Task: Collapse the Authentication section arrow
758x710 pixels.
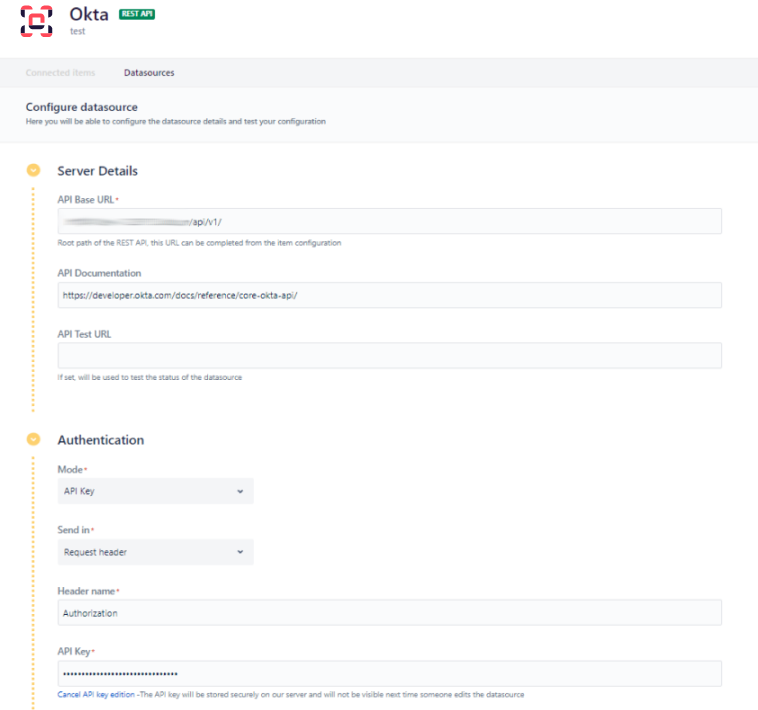Action: [x=33, y=439]
